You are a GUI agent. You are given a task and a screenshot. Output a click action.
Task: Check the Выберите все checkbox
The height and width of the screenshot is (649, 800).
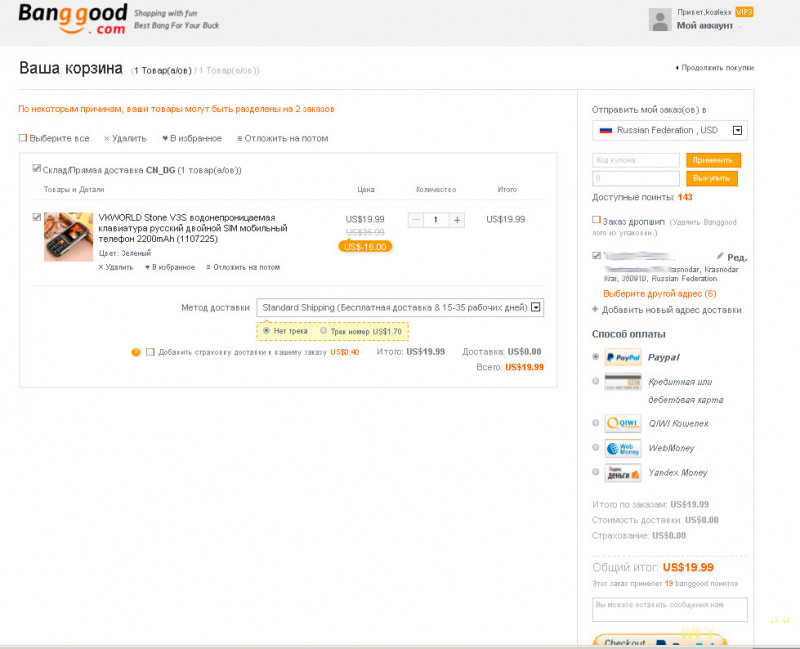(x=22, y=138)
